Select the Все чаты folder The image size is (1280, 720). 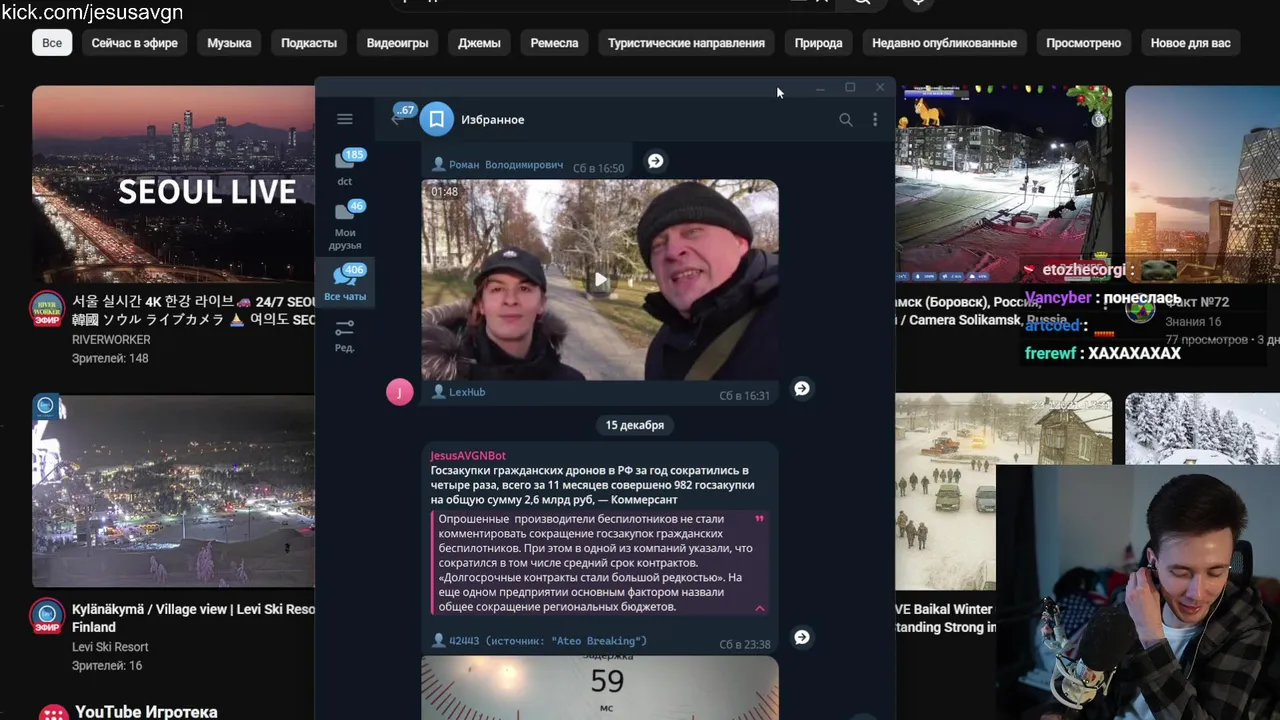point(345,282)
